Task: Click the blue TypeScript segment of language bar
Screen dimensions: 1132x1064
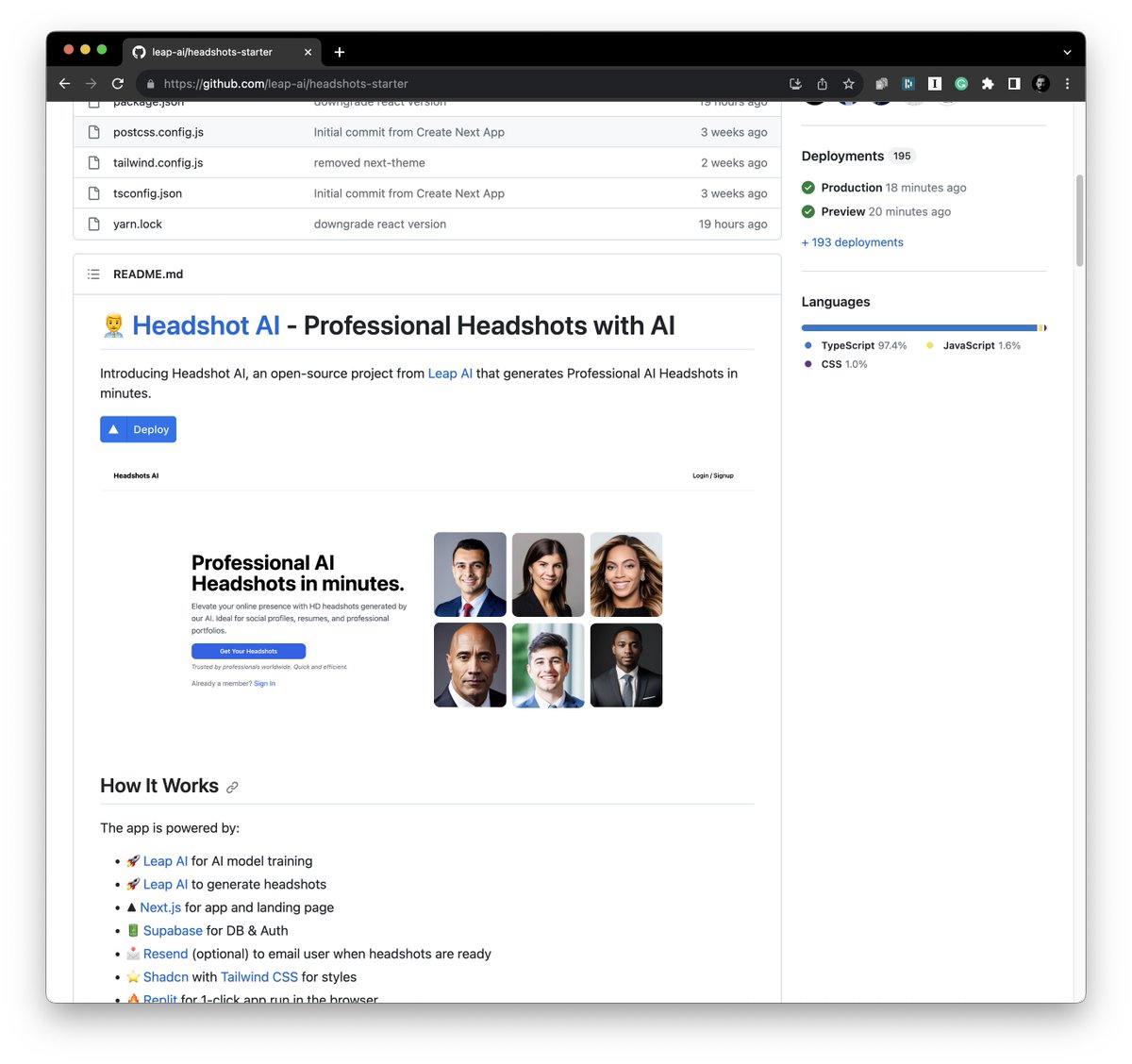Action: [919, 328]
